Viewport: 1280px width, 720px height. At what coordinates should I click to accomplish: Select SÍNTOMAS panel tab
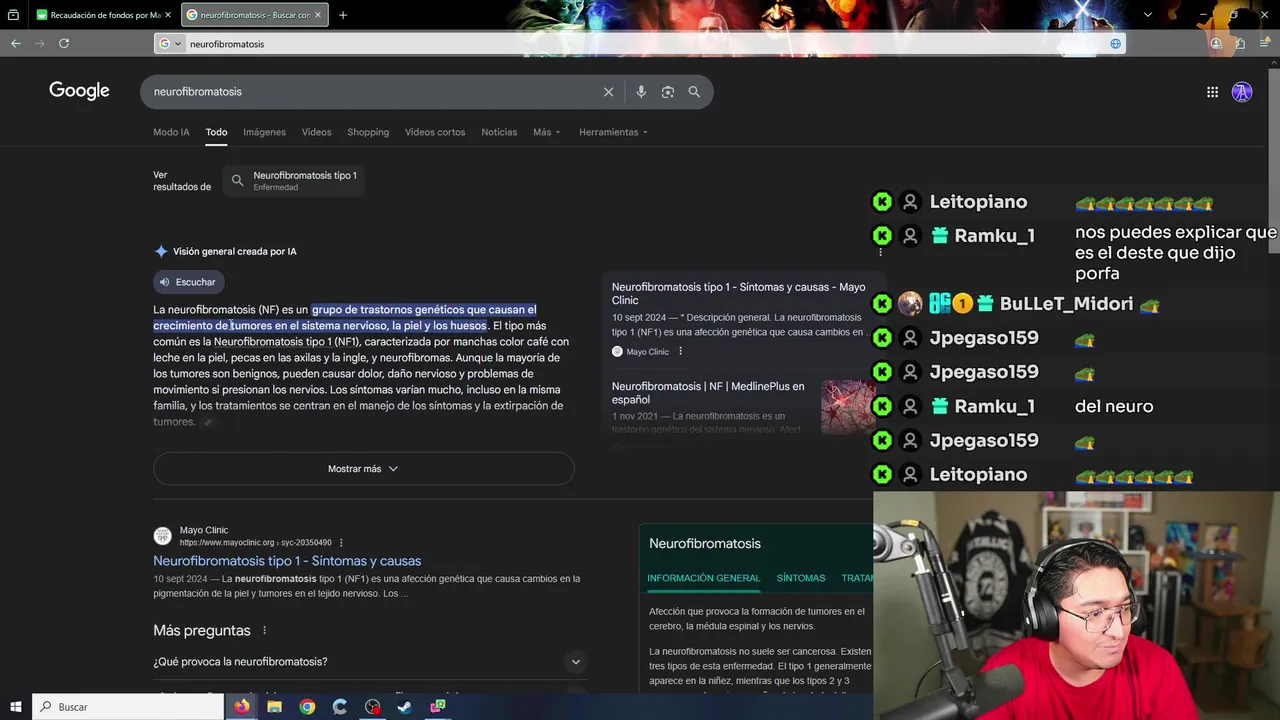coord(800,578)
